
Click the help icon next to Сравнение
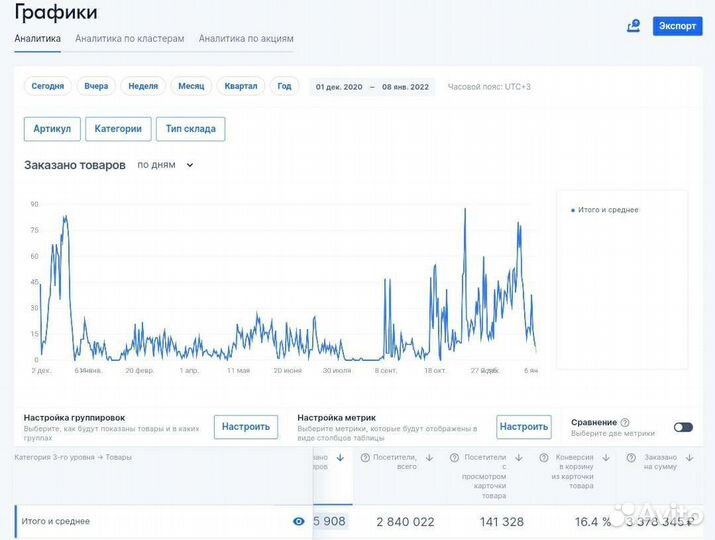[x=625, y=423]
